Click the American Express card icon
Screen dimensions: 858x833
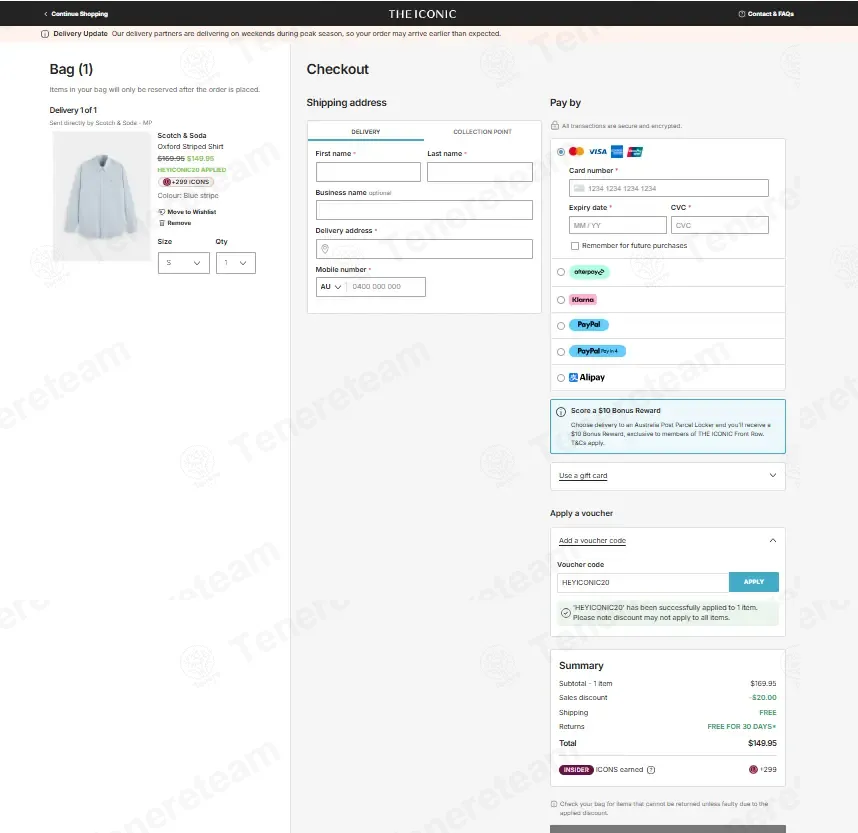click(617, 152)
